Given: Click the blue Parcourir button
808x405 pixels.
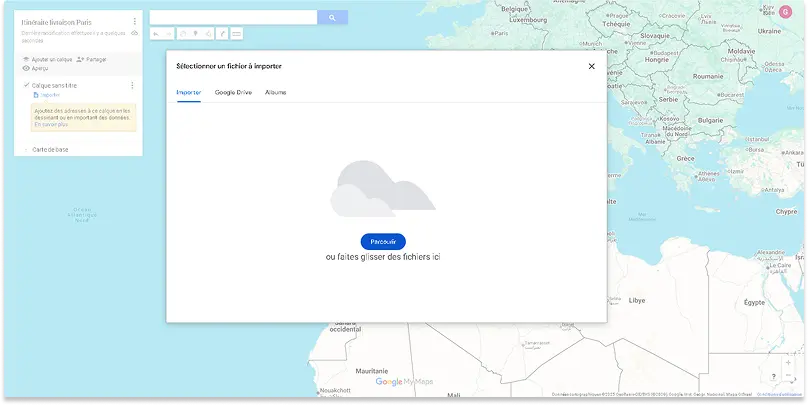Looking at the screenshot, I should 383,242.
